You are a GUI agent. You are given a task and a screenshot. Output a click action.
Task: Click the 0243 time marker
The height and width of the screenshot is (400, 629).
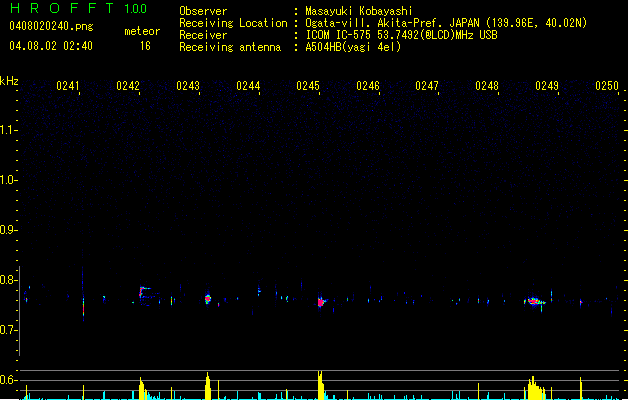click(x=188, y=86)
